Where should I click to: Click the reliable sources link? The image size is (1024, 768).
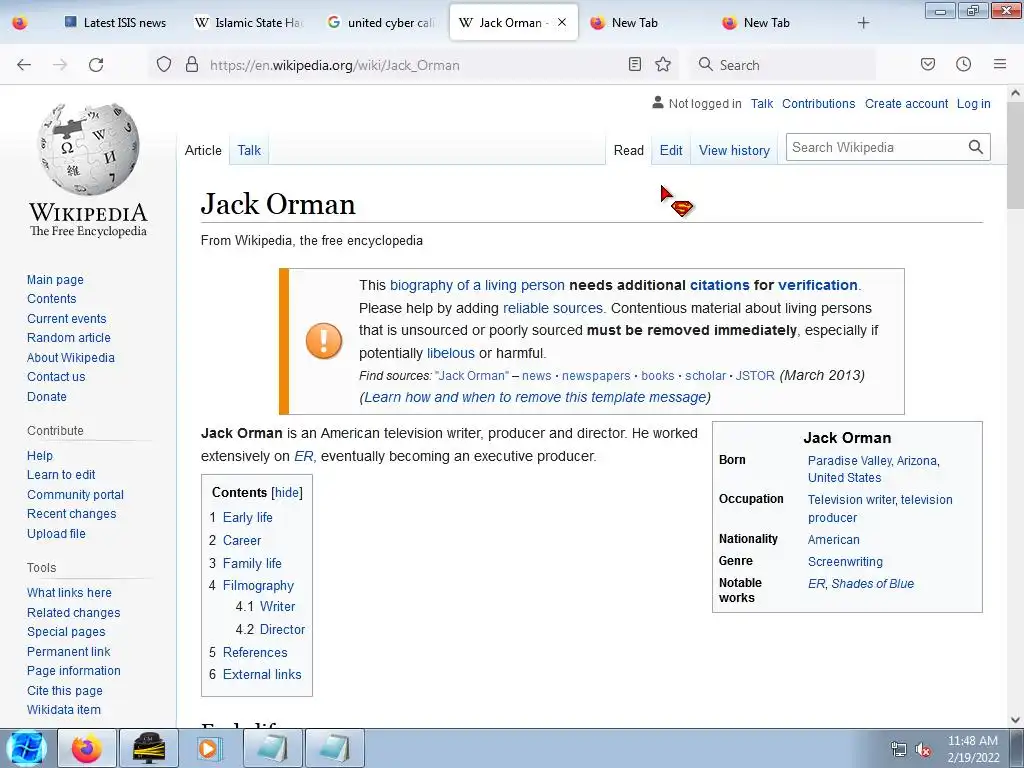(553, 308)
